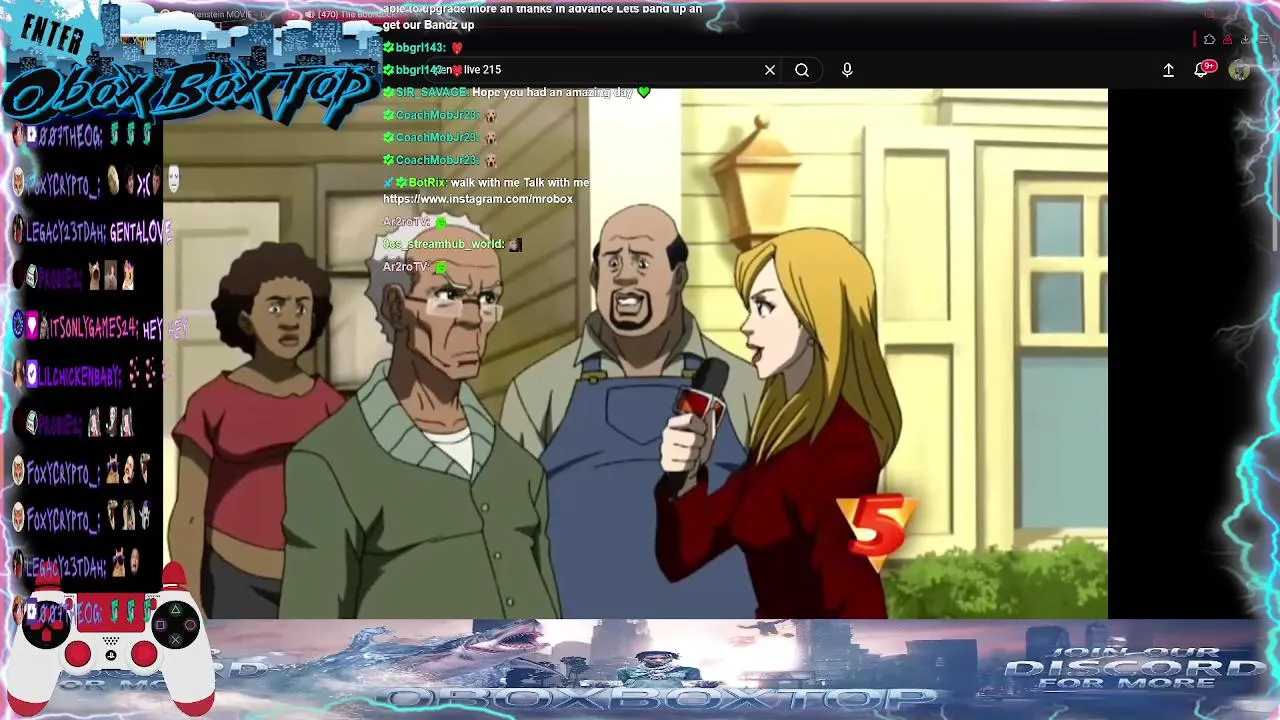Start voice search with the microphone icon

click(847, 70)
